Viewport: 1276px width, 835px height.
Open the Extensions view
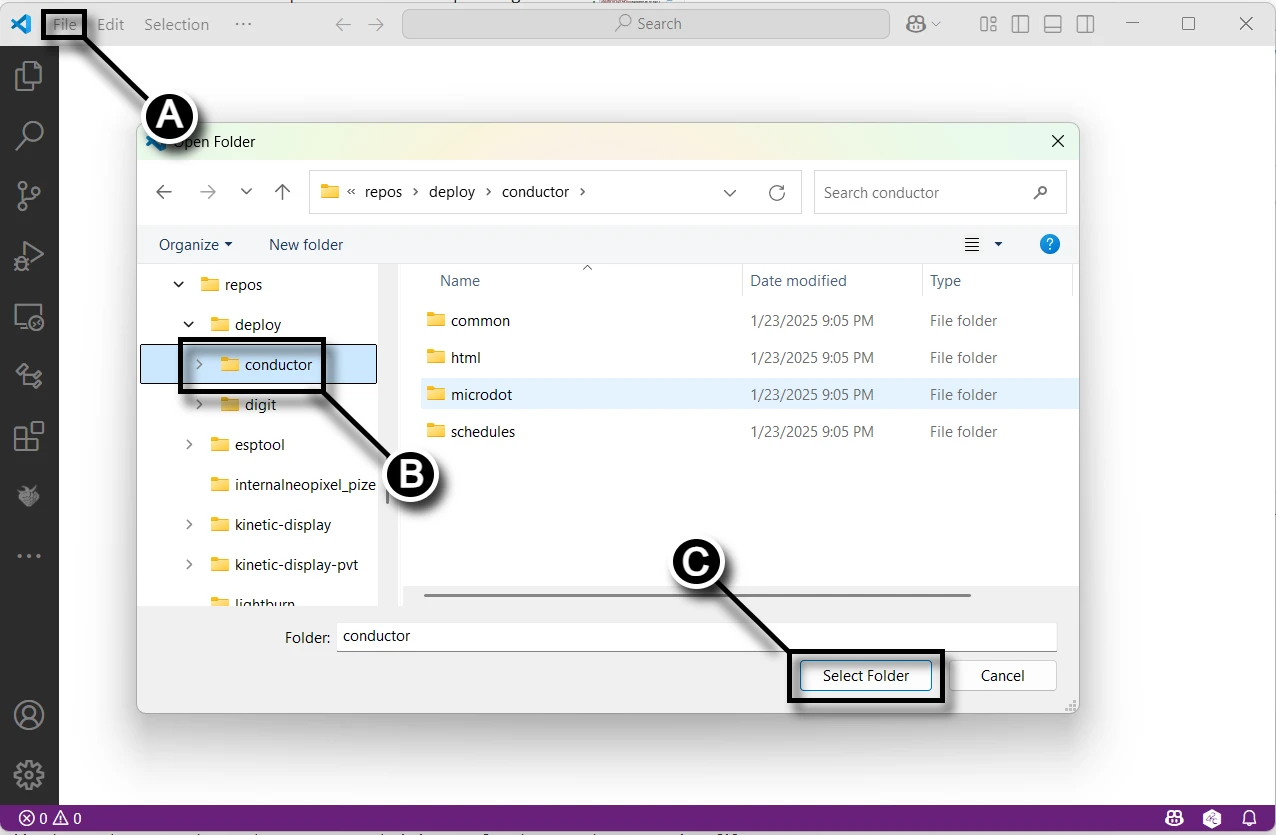[29, 437]
